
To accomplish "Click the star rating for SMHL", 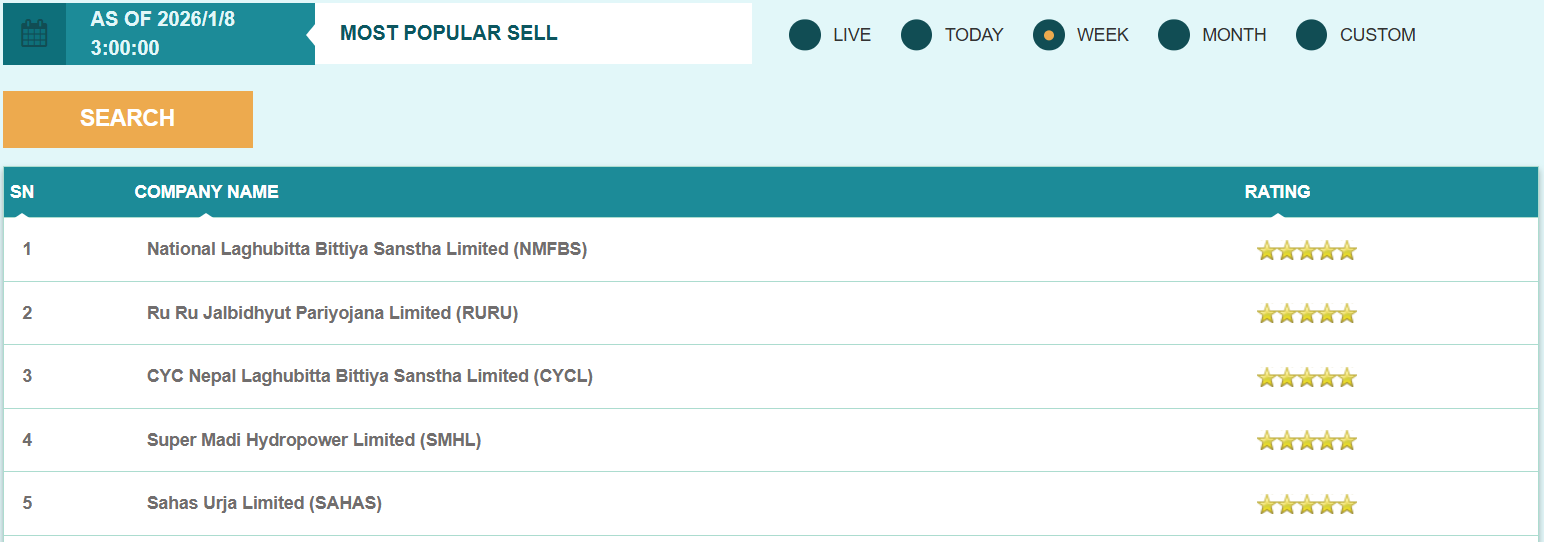I will (x=1306, y=440).
